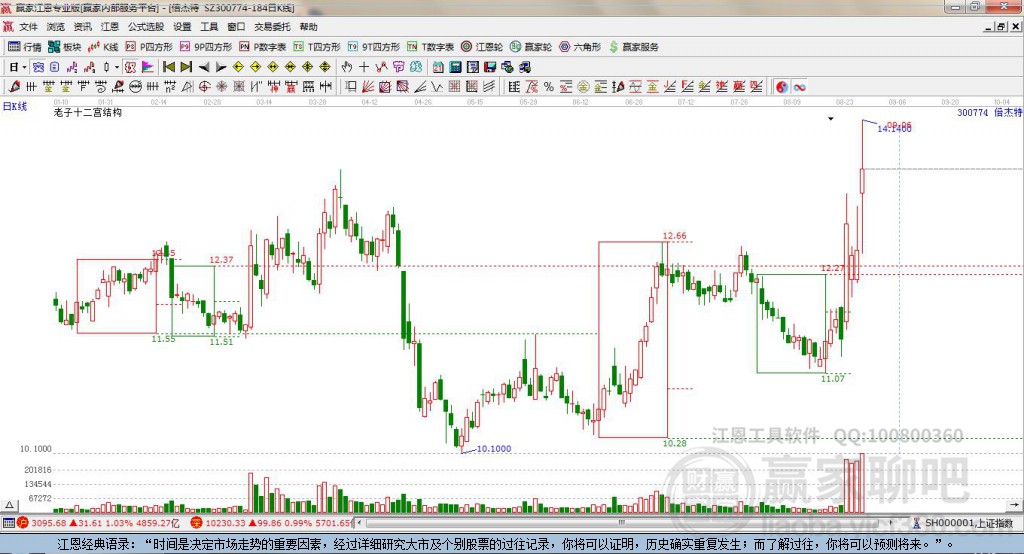The image size is (1024, 554).
Task: Click the 日K线 chart label
Action: (15, 106)
